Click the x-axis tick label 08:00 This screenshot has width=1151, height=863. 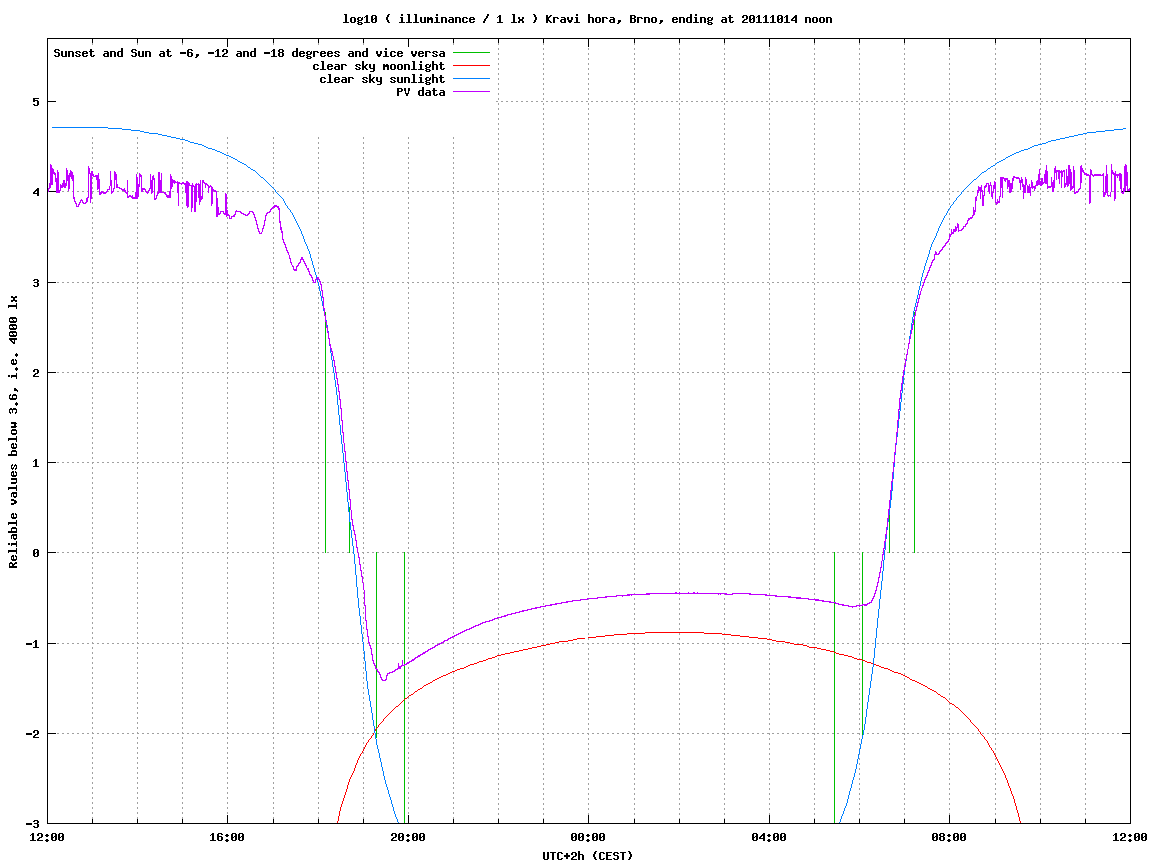(950, 837)
